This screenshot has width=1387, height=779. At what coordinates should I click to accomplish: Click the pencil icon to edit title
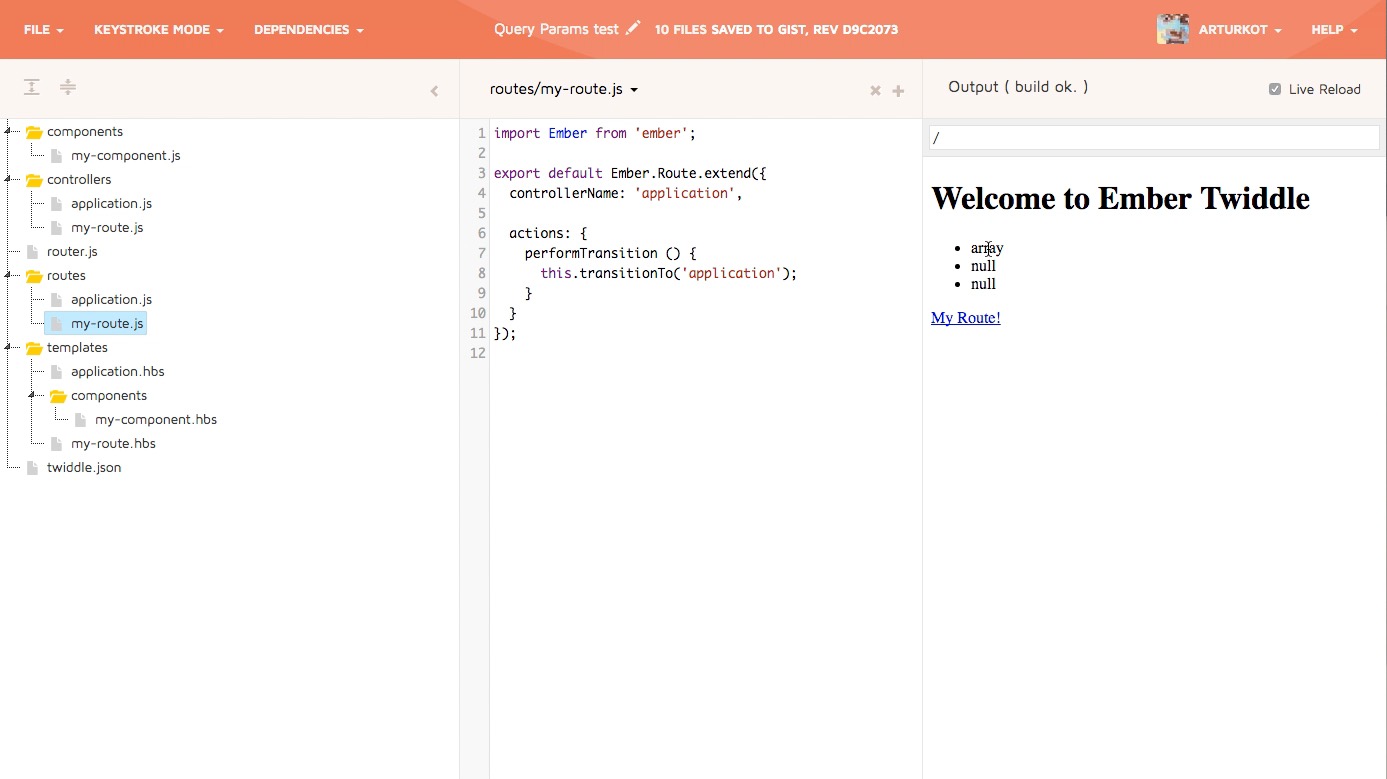pos(633,29)
